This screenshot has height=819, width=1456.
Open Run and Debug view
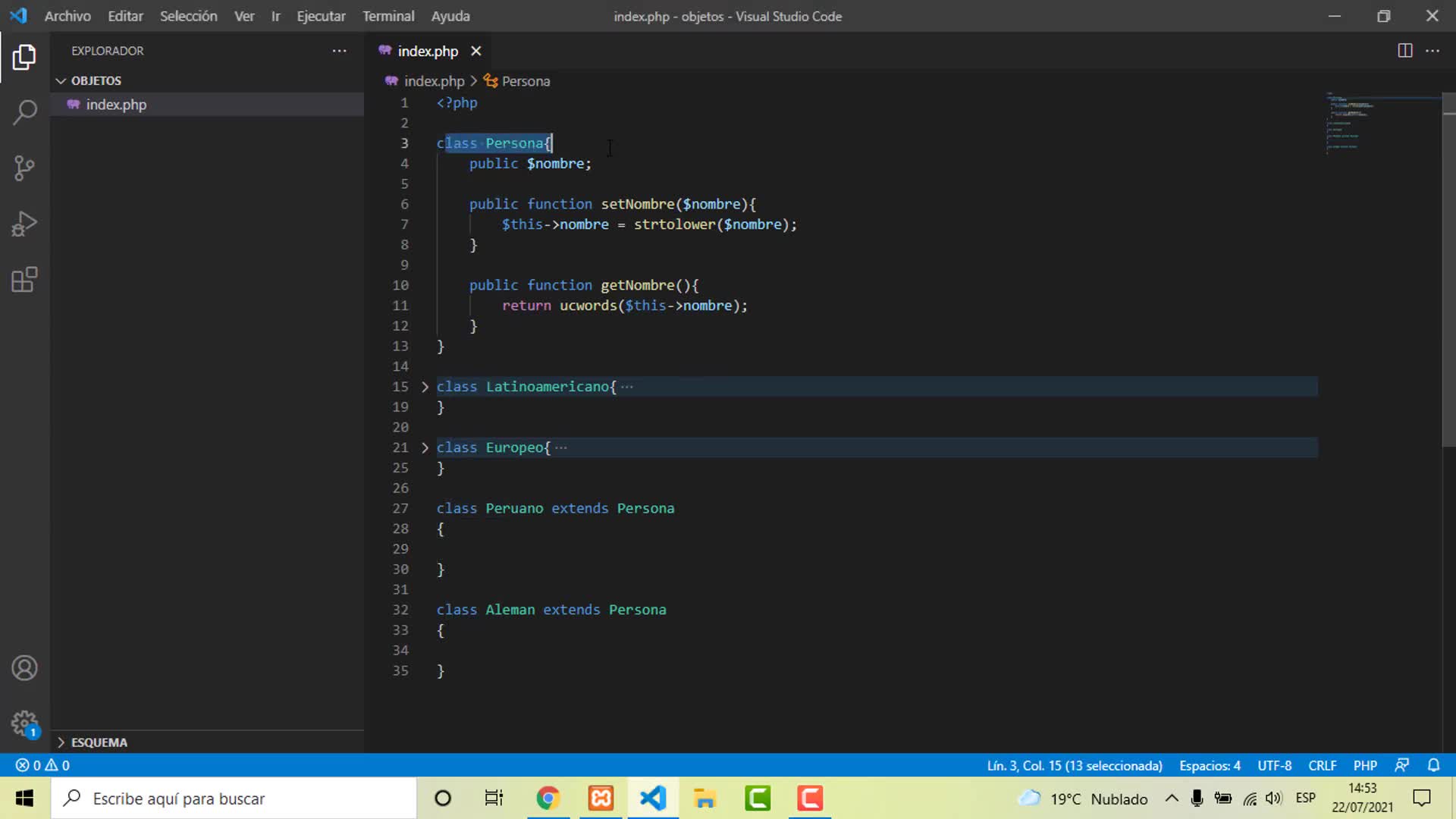click(x=24, y=224)
